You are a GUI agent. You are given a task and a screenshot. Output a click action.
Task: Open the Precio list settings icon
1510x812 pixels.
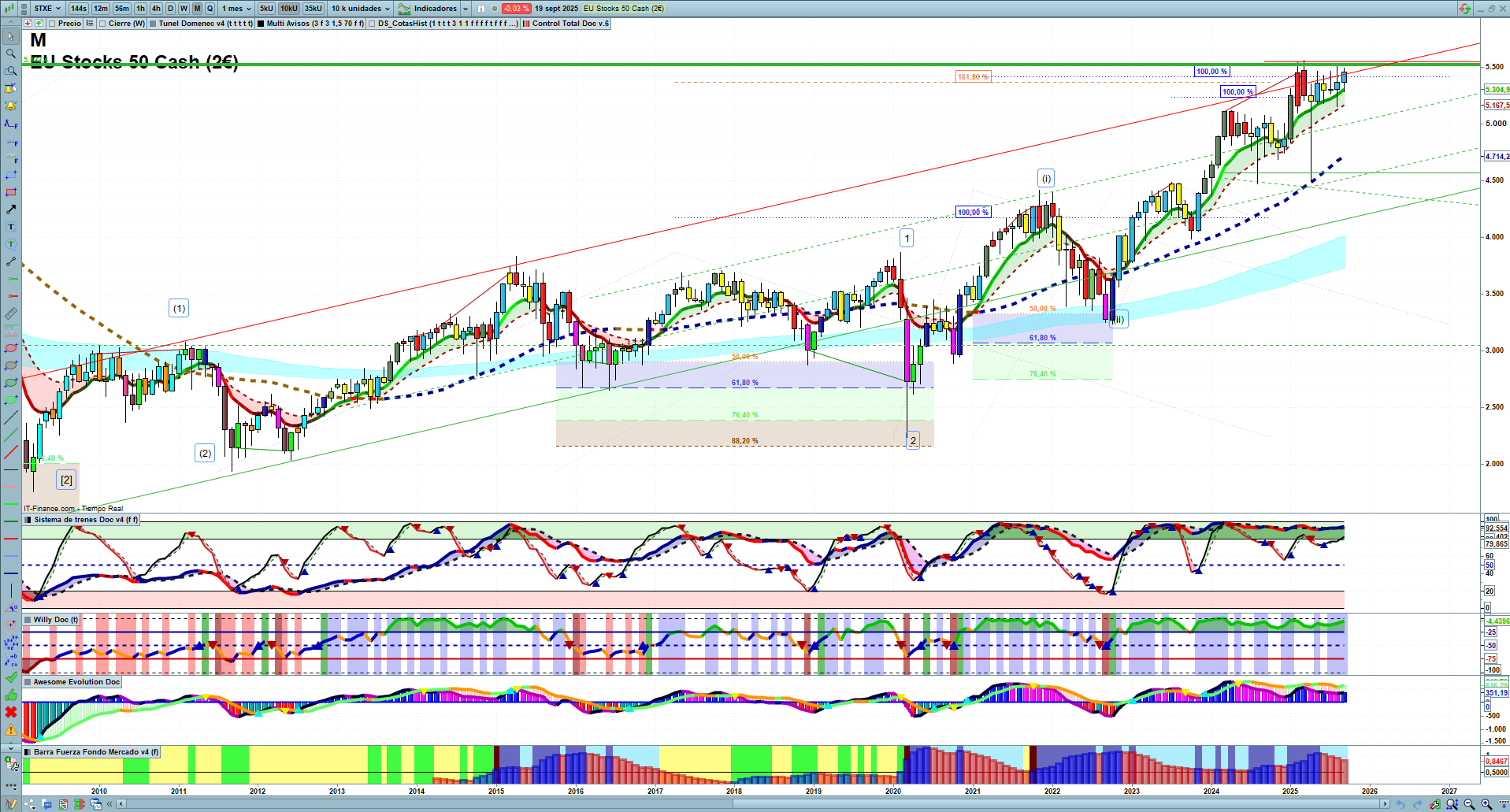90,24
